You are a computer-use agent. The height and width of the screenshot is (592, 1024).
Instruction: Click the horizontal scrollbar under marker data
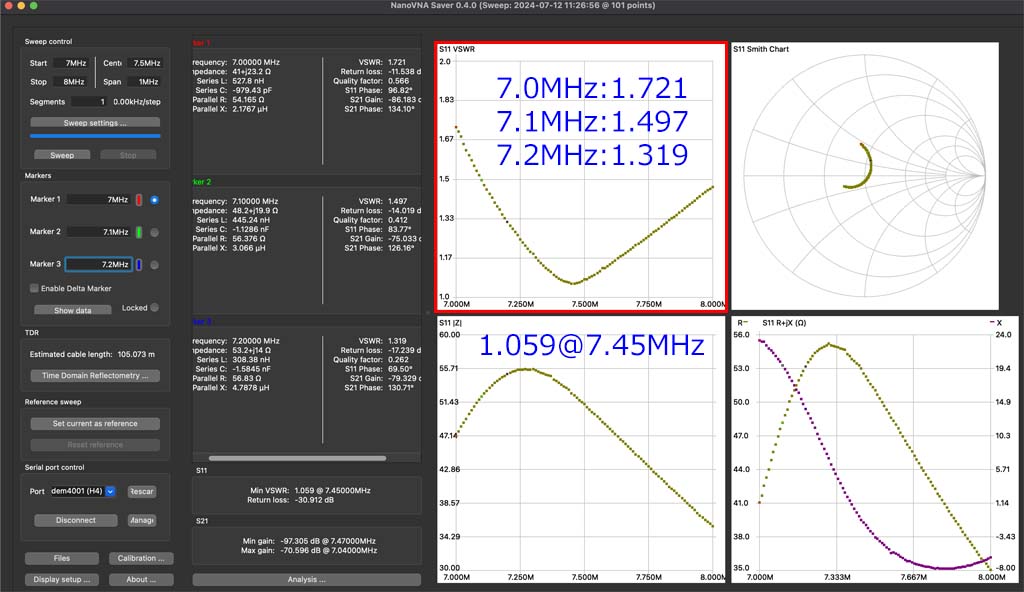point(297,459)
